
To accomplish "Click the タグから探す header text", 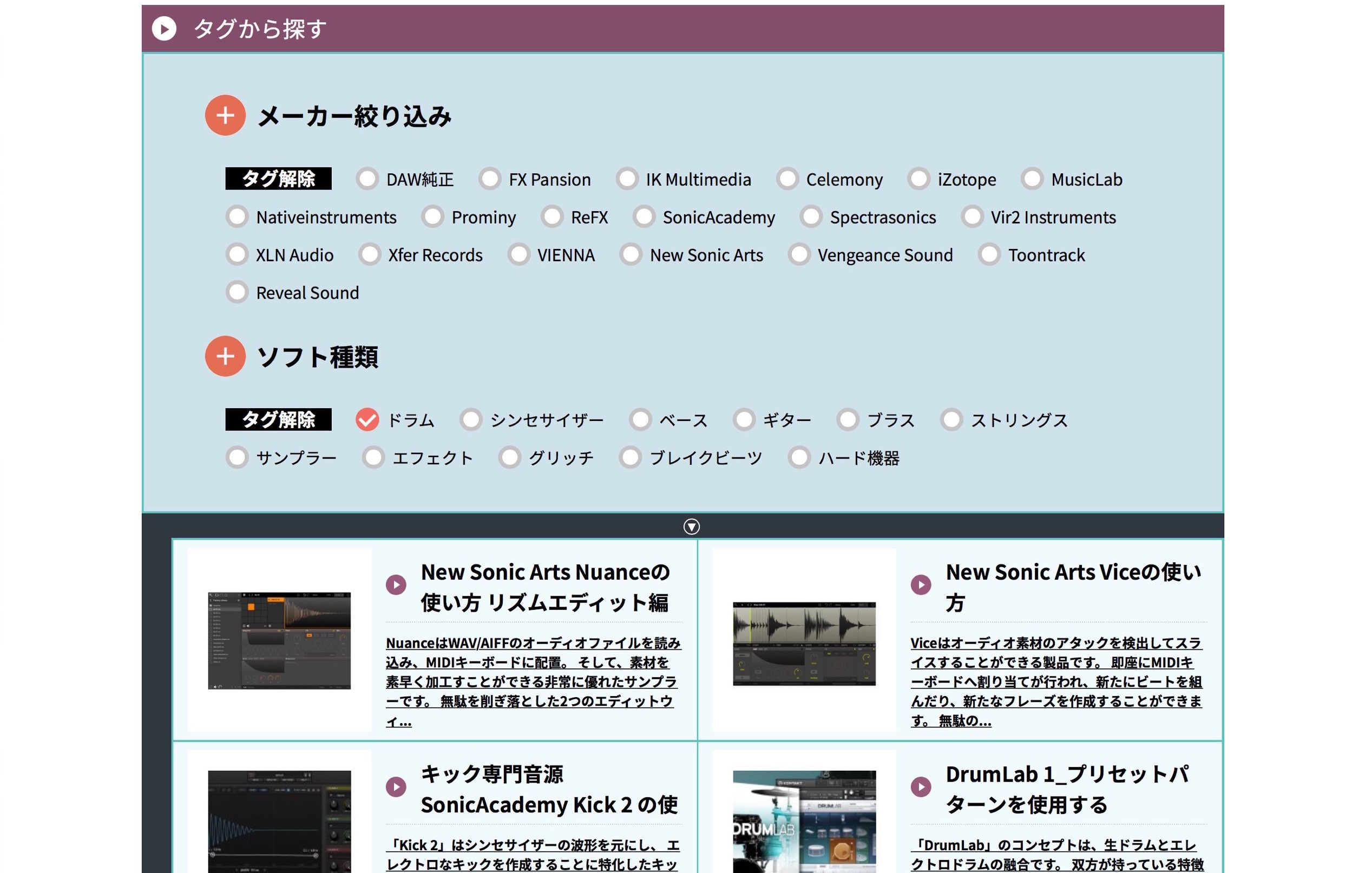I will pos(260,29).
